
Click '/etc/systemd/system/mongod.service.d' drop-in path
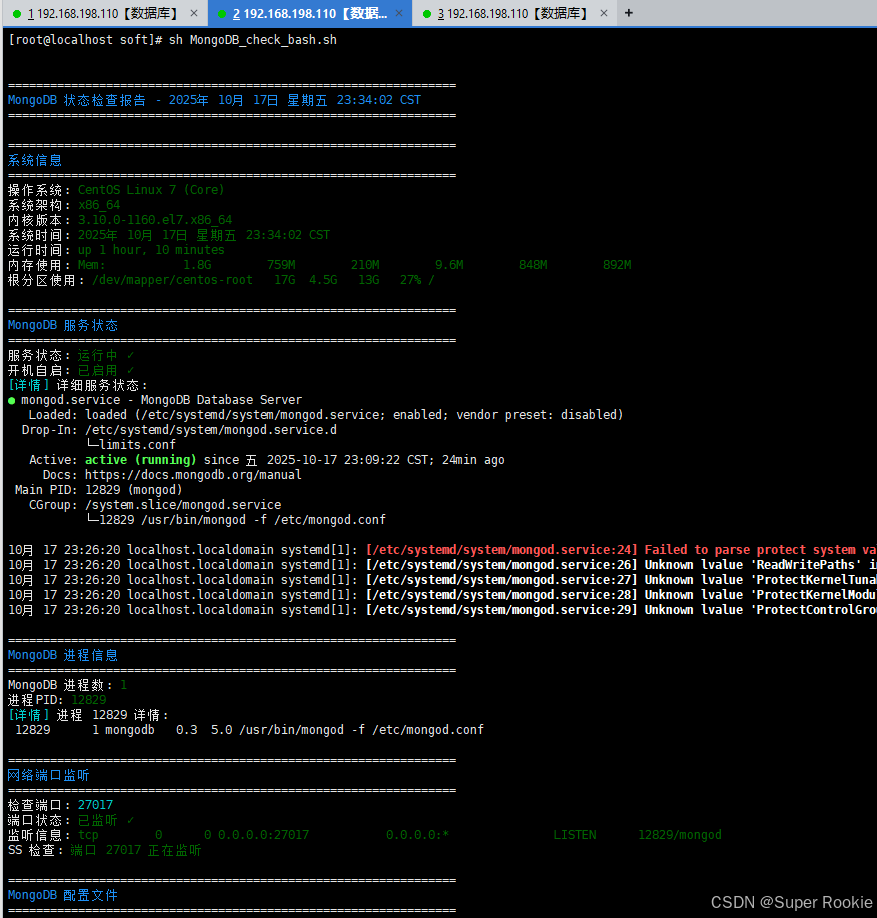click(x=211, y=430)
